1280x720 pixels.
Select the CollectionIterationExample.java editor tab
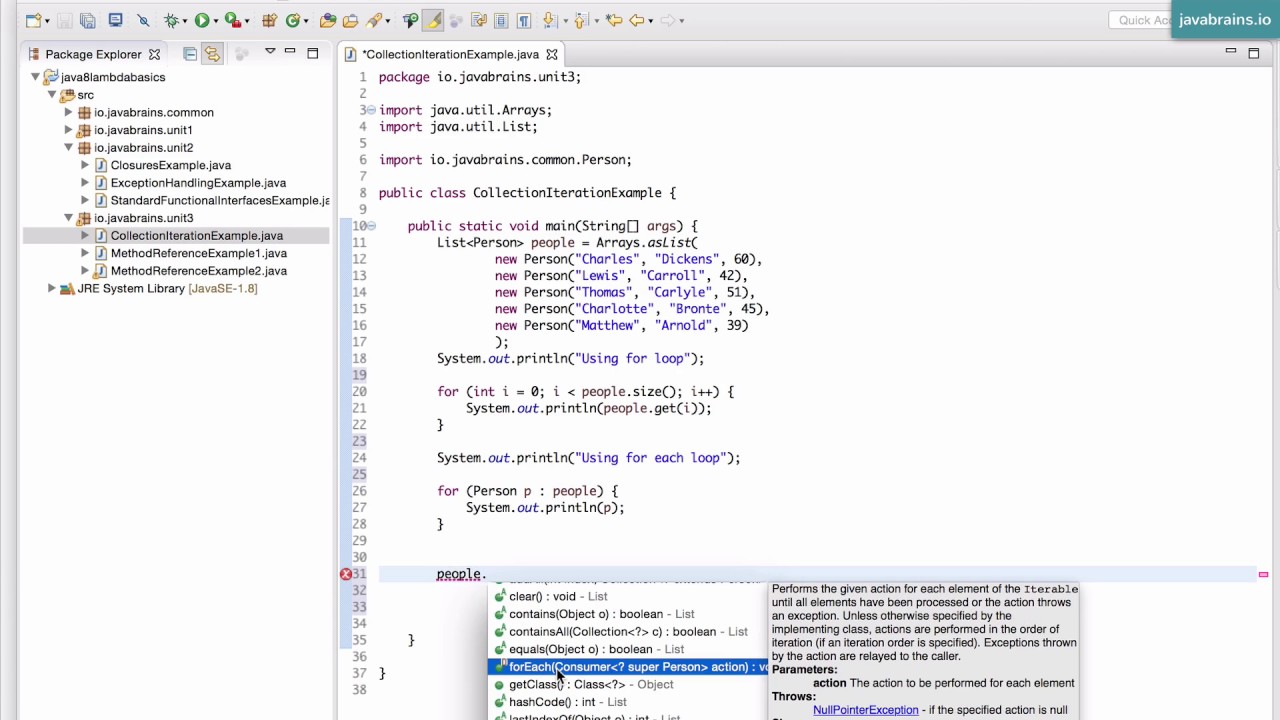[450, 54]
